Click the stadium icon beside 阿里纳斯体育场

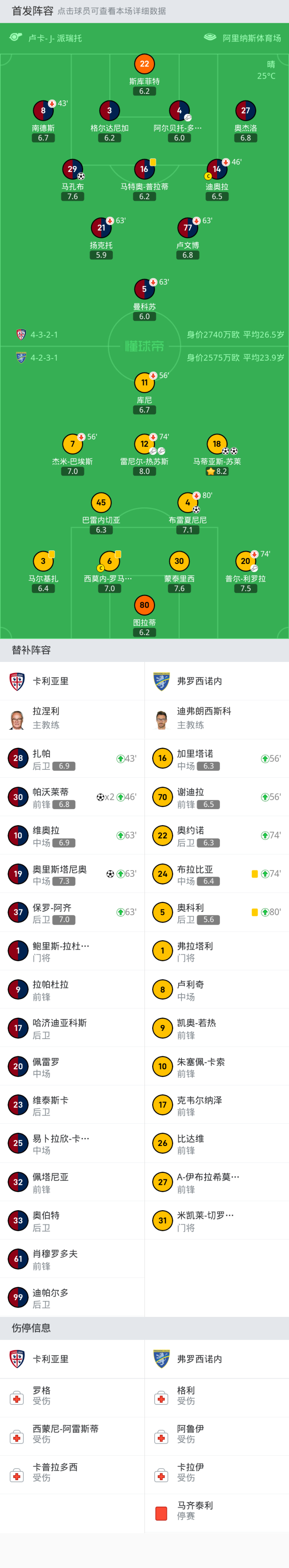[210, 38]
